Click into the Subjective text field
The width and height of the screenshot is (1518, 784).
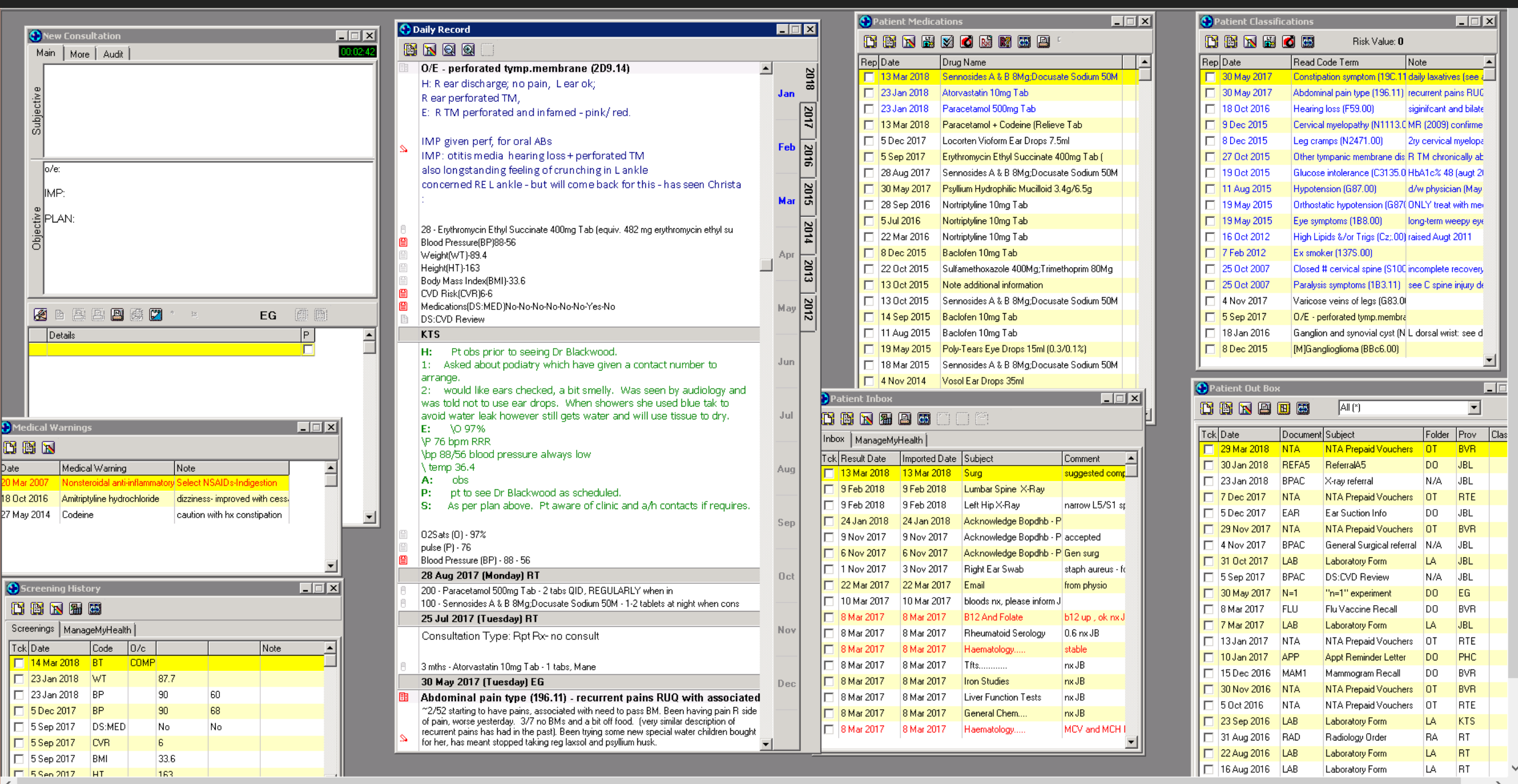click(209, 110)
